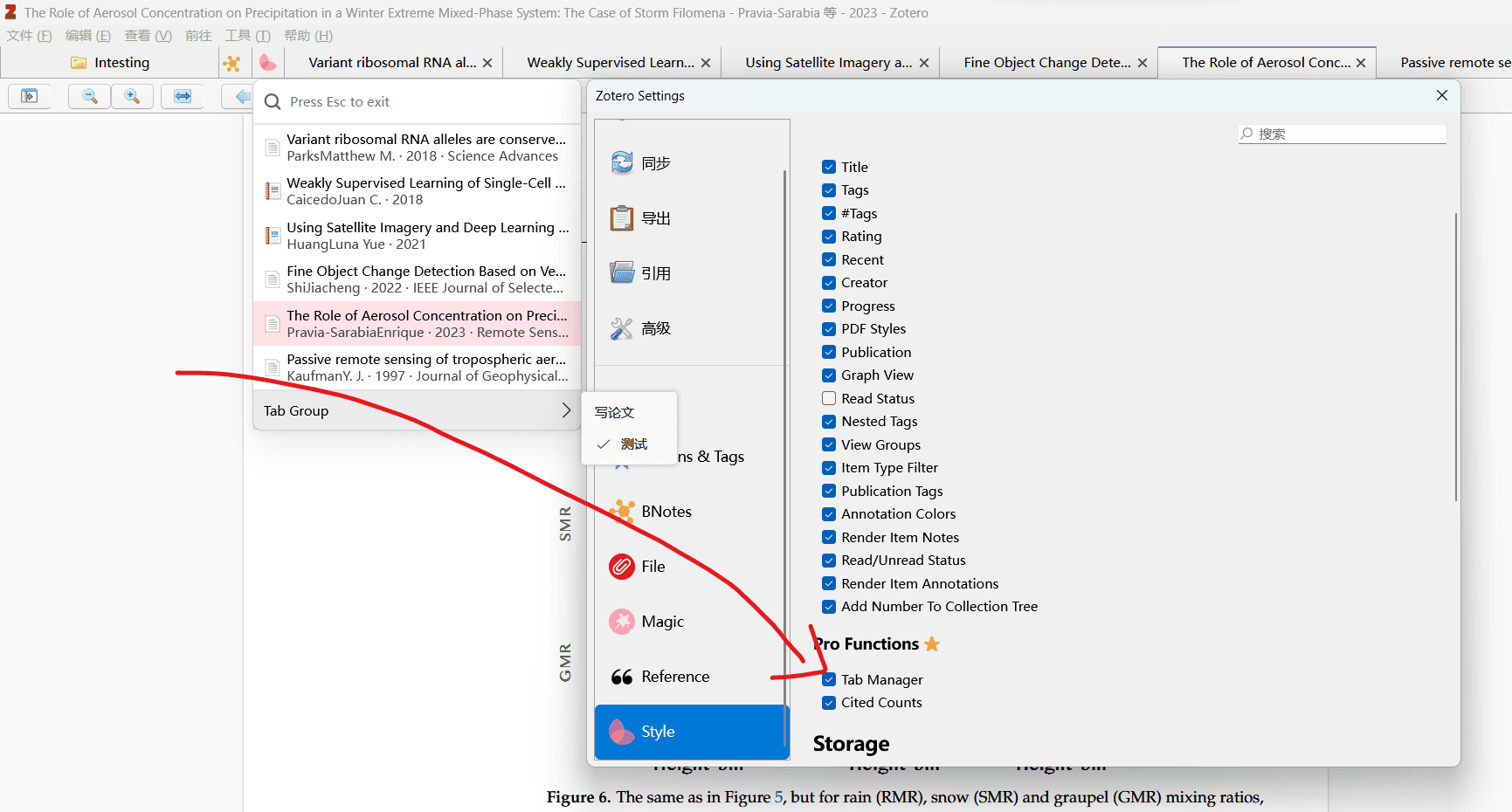
Task: Click the zoom out magnifier icon
Action: (x=89, y=96)
